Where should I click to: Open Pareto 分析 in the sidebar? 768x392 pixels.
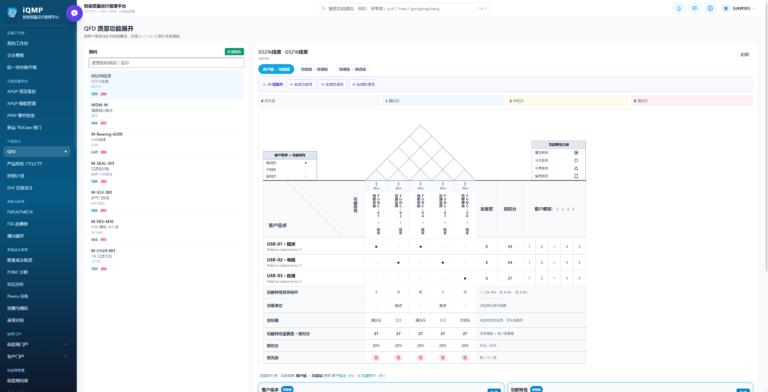tap(37, 296)
